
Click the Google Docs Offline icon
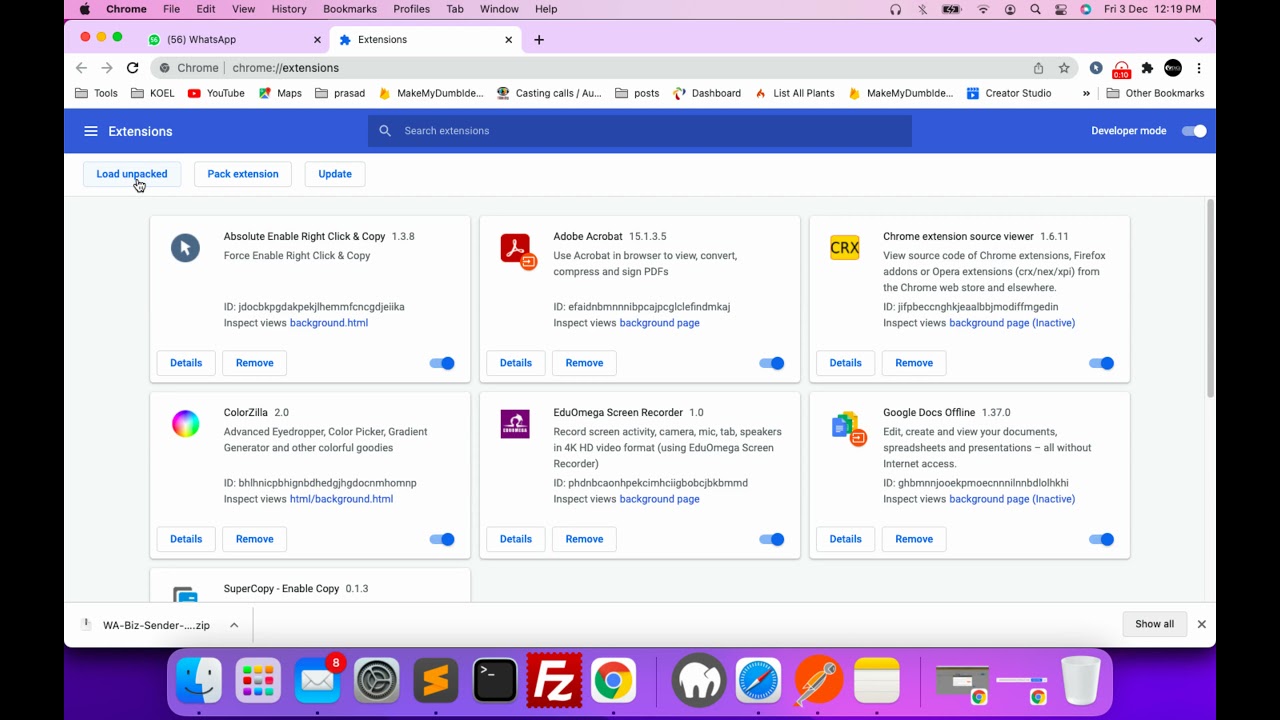[848, 427]
